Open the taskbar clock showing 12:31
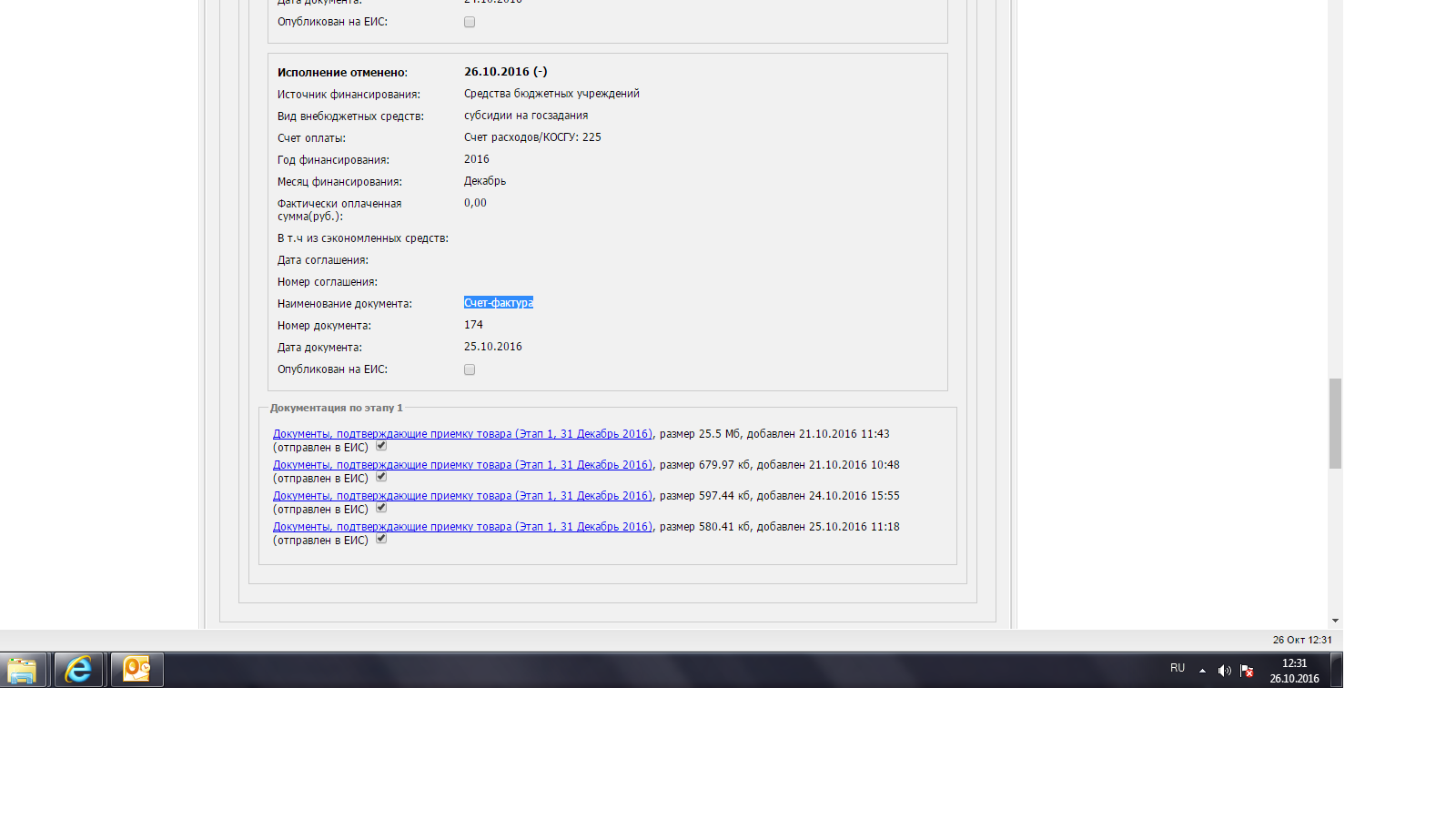 click(x=1294, y=671)
